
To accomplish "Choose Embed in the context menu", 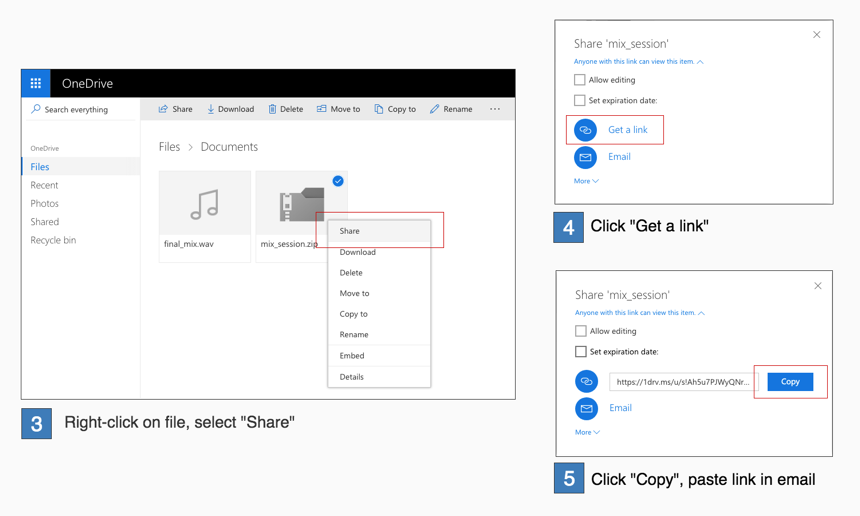I will (352, 356).
